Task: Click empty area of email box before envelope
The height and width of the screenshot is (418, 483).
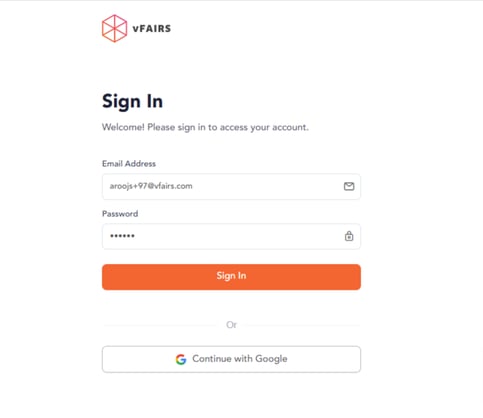Action: pyautogui.click(x=267, y=186)
